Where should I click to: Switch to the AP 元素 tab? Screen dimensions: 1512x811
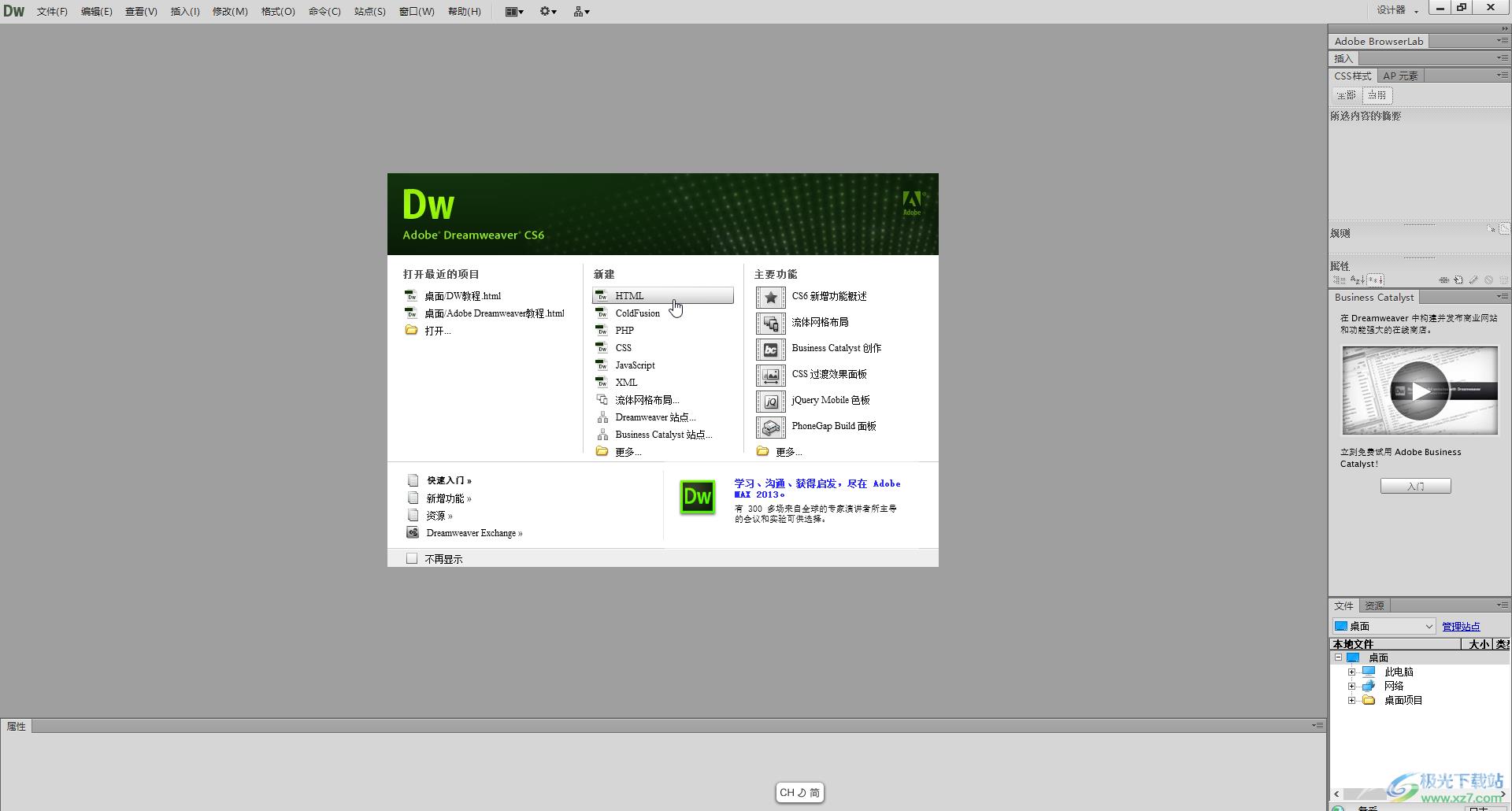click(x=1400, y=76)
